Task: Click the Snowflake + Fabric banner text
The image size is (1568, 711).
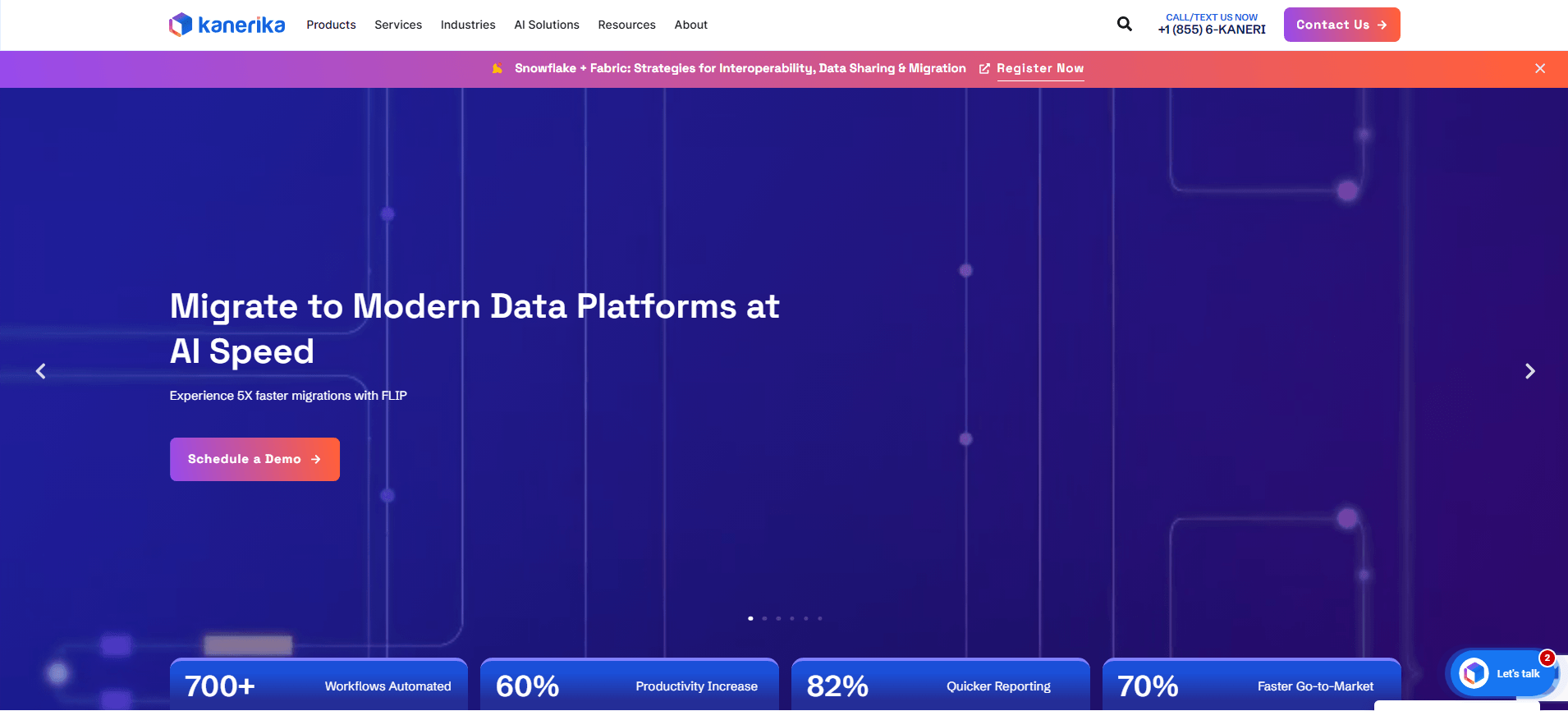Action: (740, 68)
